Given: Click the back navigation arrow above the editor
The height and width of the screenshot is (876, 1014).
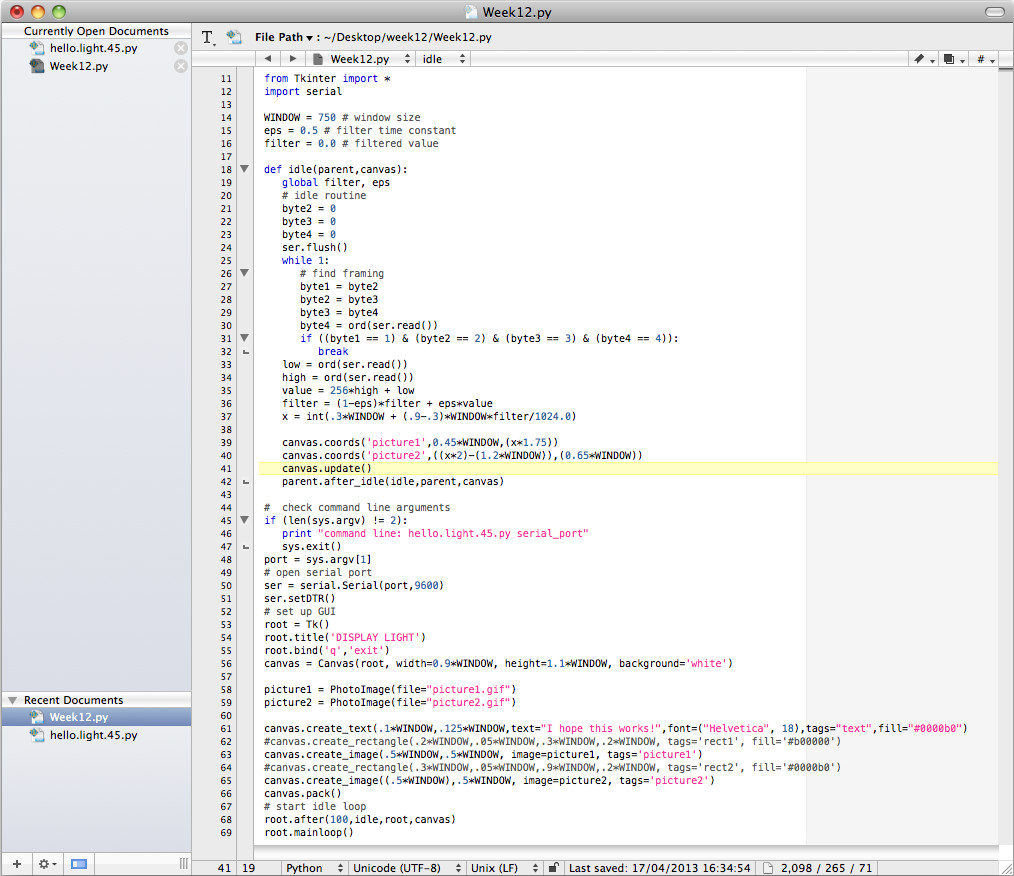Looking at the screenshot, I should 267,59.
